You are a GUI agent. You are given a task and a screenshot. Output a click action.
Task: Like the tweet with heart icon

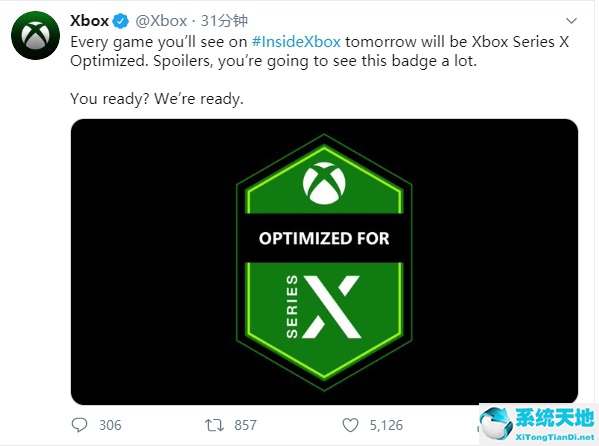(x=350, y=425)
